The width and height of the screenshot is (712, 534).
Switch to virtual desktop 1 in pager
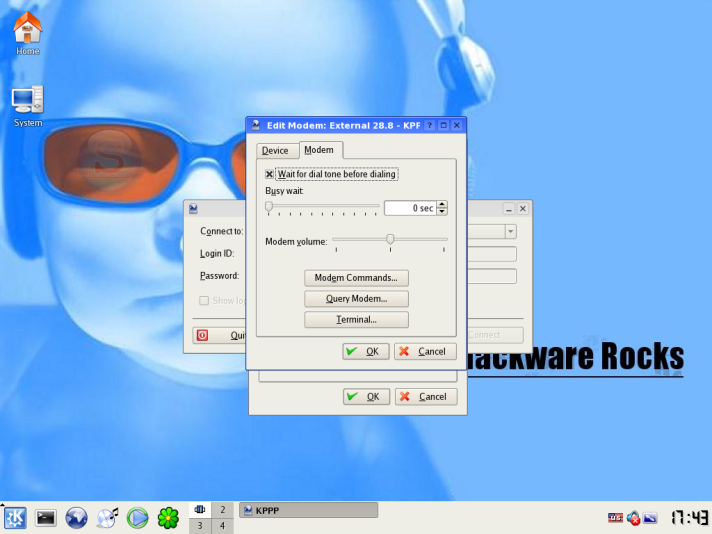click(200, 509)
